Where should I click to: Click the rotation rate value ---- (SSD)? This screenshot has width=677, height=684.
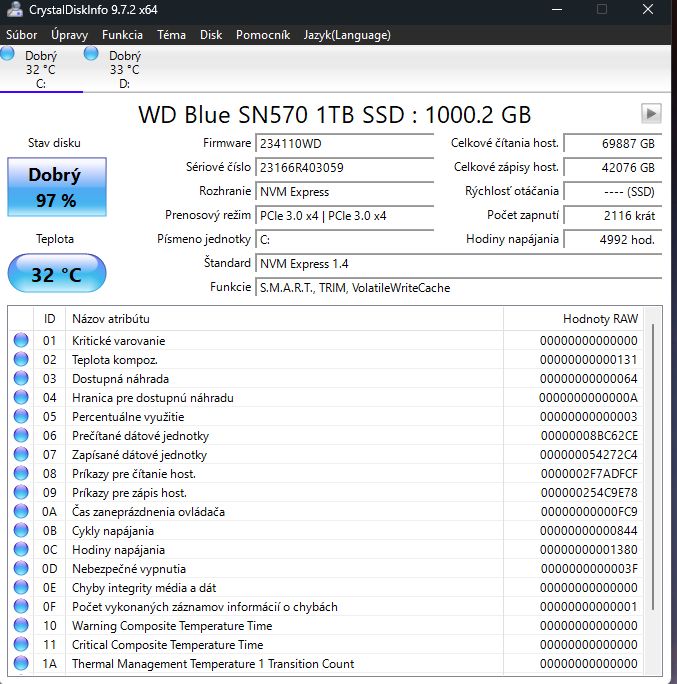point(612,192)
